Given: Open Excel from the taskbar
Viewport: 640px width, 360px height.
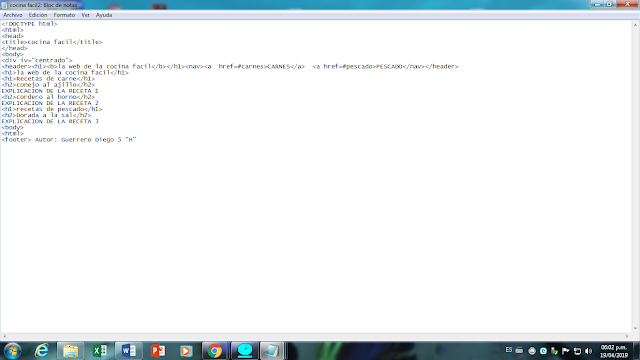Looking at the screenshot, I should click(x=100, y=351).
